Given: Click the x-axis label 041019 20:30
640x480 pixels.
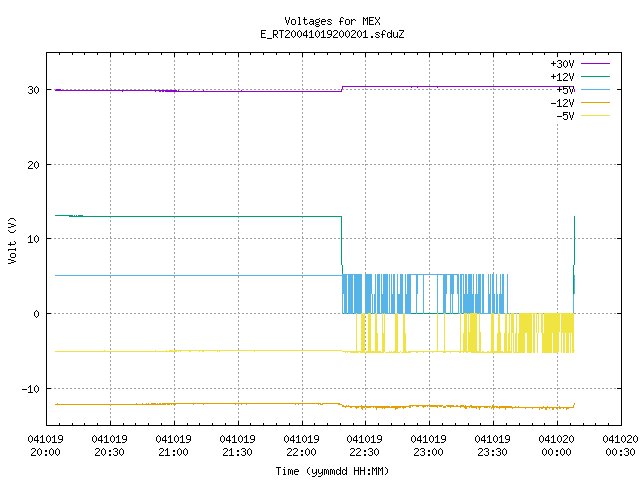Looking at the screenshot, I should (x=109, y=446).
